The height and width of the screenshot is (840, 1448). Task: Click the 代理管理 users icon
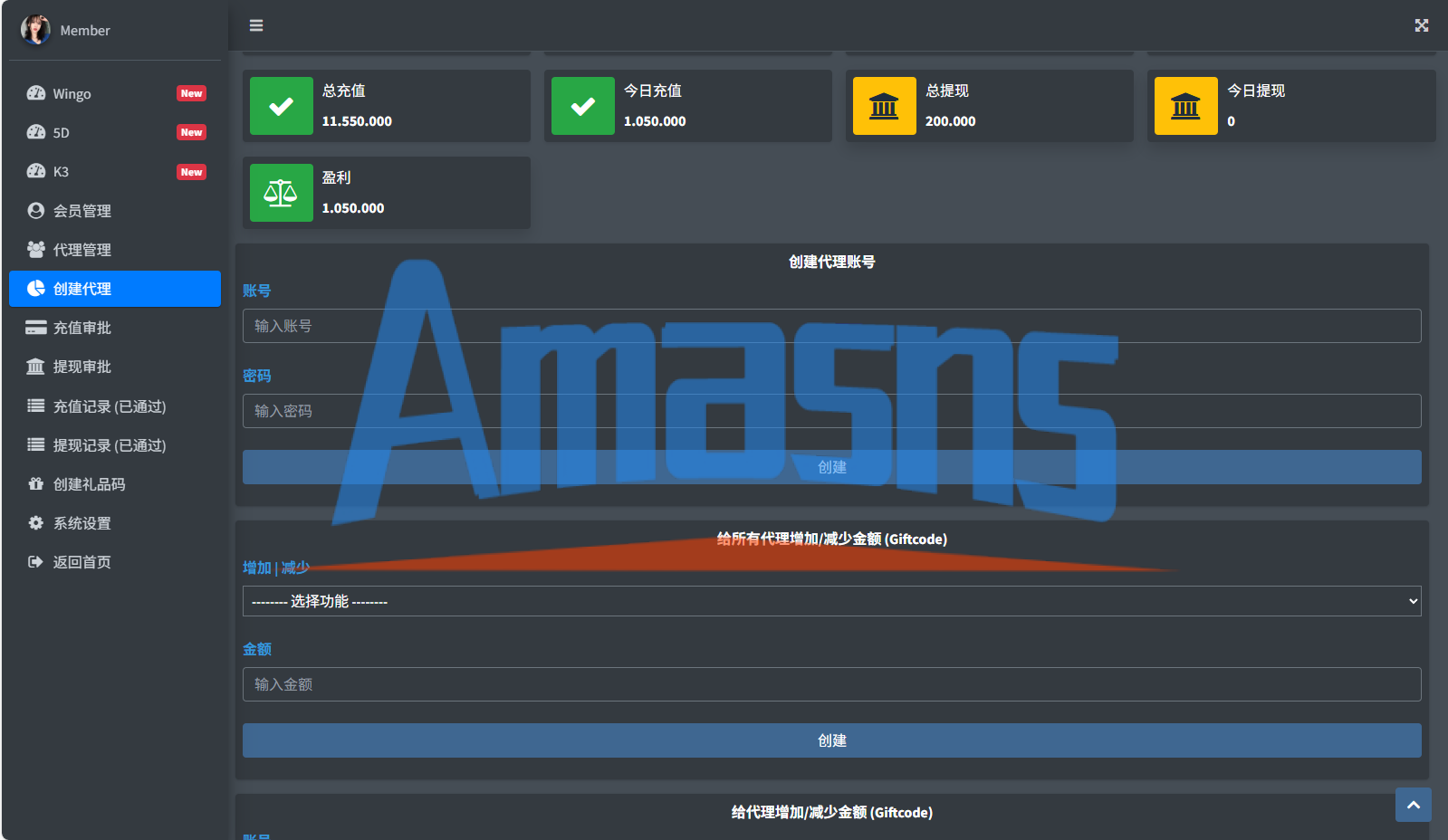[36, 249]
